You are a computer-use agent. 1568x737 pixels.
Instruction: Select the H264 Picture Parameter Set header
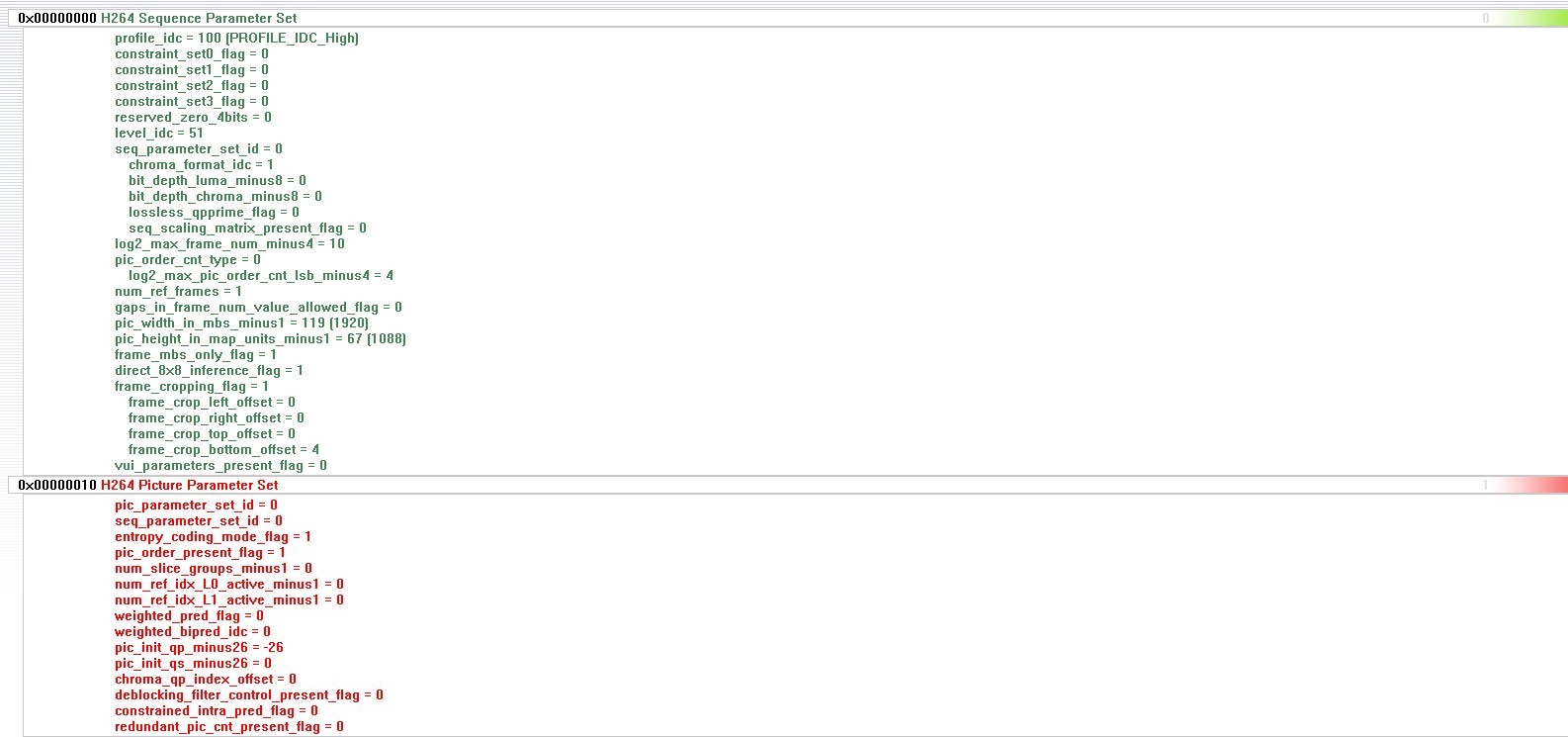click(190, 485)
